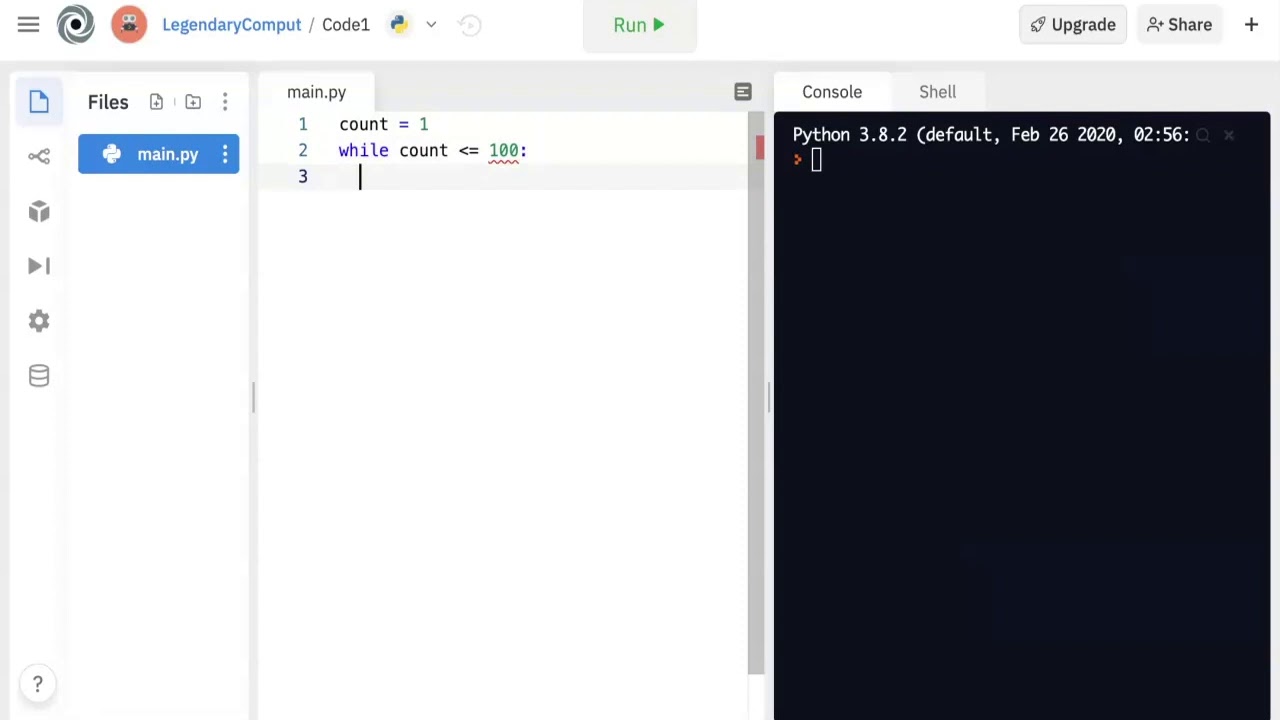Screen dimensions: 1280x720
Task: Run the program with Run button
Action: pos(640,25)
